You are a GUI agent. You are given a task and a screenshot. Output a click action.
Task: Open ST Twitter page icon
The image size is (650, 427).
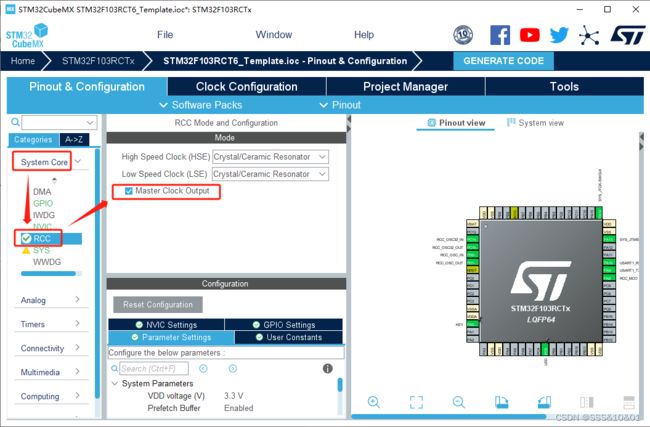[559, 35]
